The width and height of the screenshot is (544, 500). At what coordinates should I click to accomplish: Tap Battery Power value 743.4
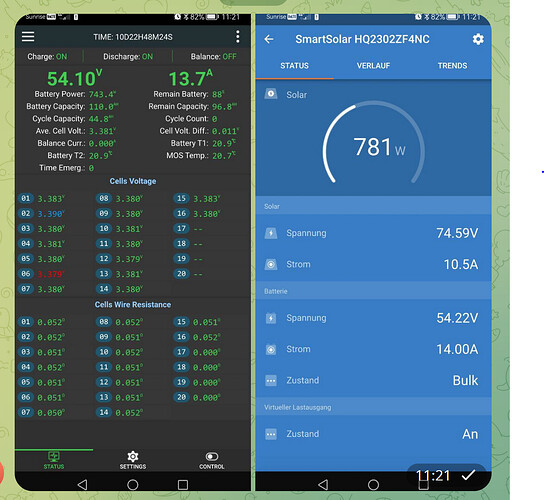coord(102,94)
